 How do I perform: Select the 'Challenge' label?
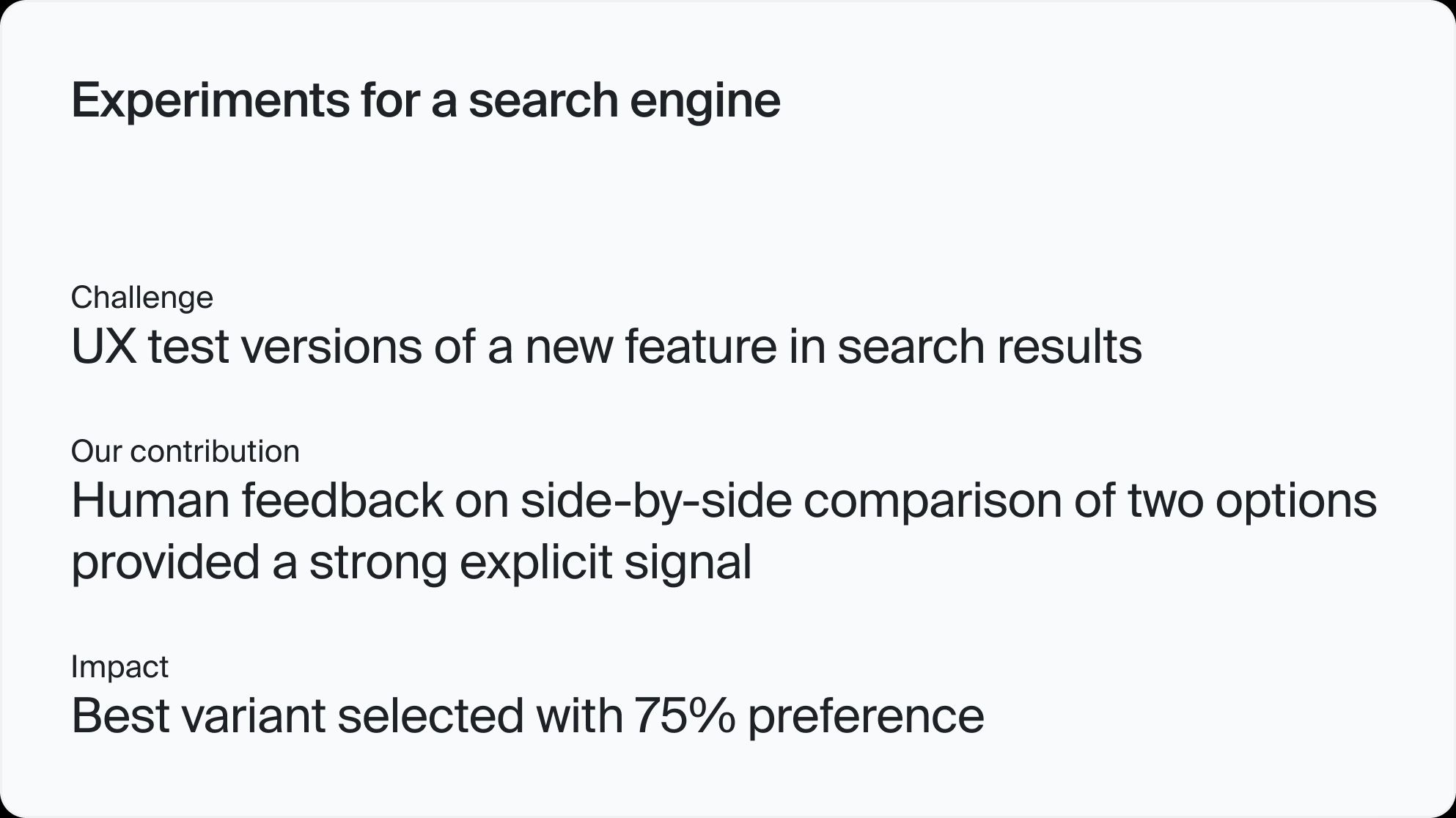point(142,298)
